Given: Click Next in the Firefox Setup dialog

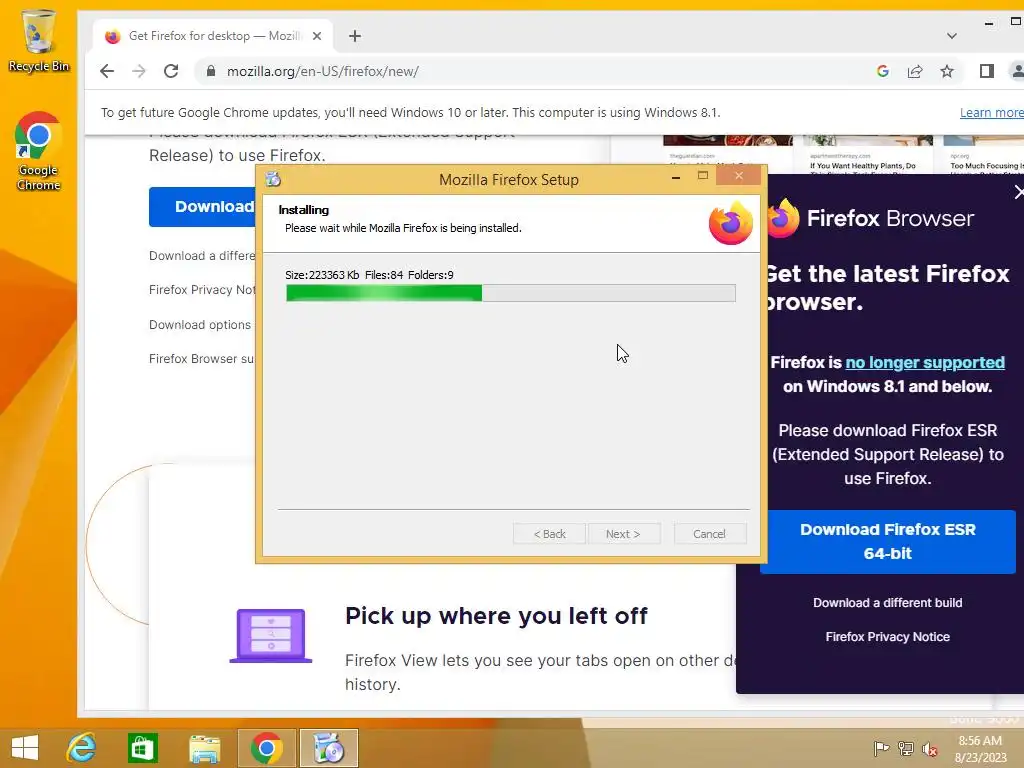Looking at the screenshot, I should pyautogui.click(x=624, y=534).
